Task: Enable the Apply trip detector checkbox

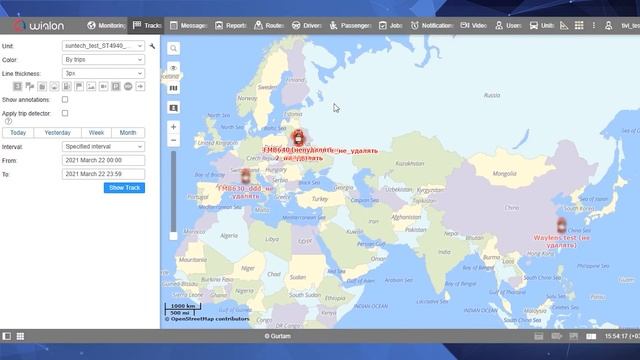Action: (65, 113)
